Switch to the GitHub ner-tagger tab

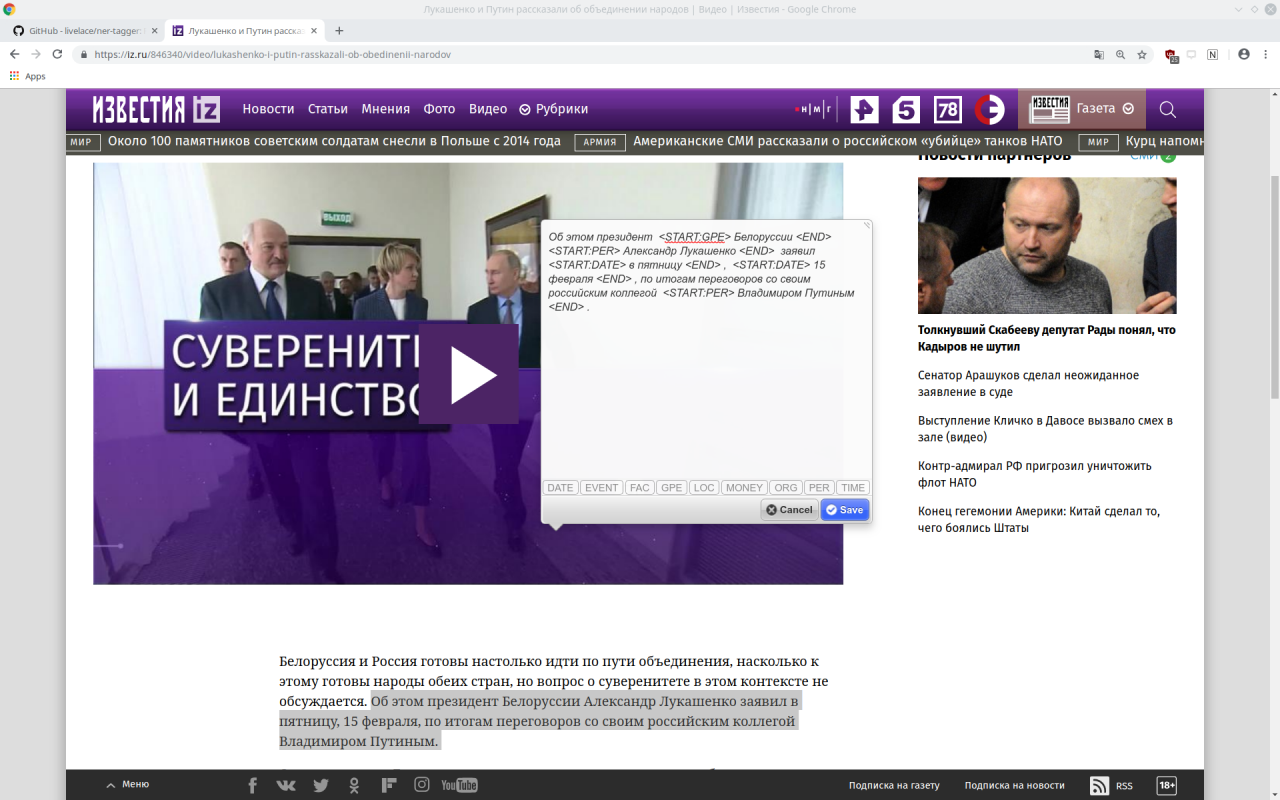pos(85,30)
